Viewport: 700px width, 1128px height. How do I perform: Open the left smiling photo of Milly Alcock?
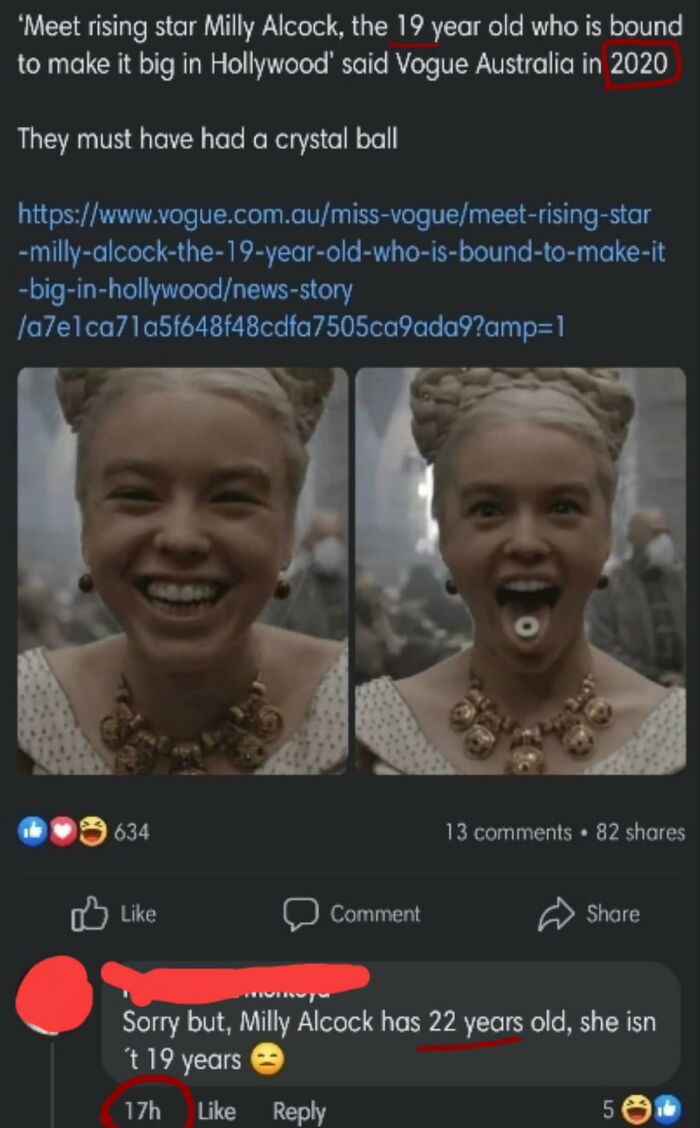[181, 570]
